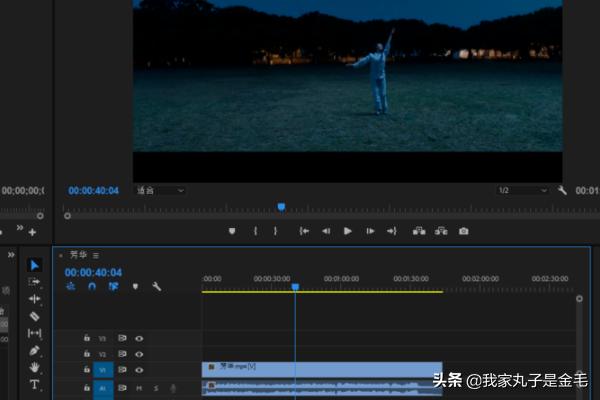Toggle visibility eye for track V3
The image size is (600, 400).
point(139,339)
